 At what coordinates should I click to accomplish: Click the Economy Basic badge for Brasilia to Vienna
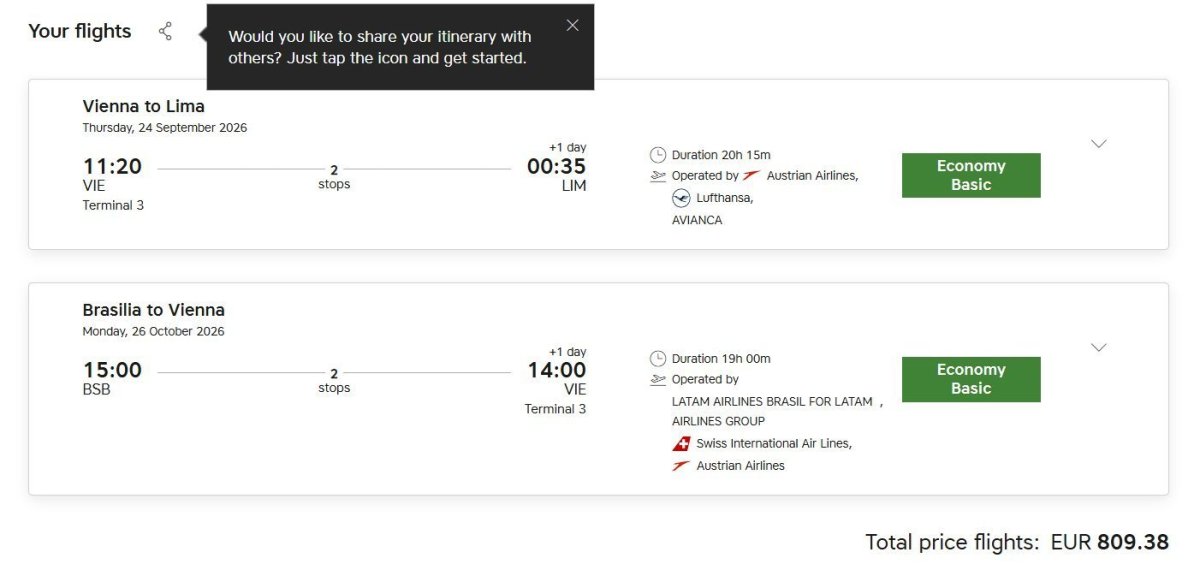pyautogui.click(x=970, y=379)
